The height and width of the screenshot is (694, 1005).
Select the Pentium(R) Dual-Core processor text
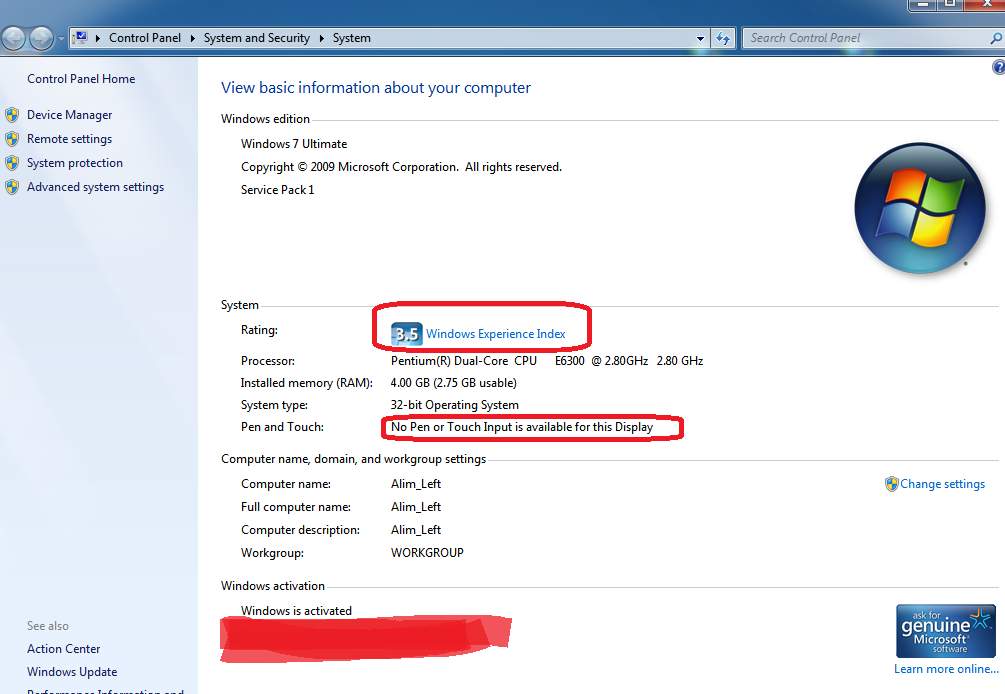547,361
